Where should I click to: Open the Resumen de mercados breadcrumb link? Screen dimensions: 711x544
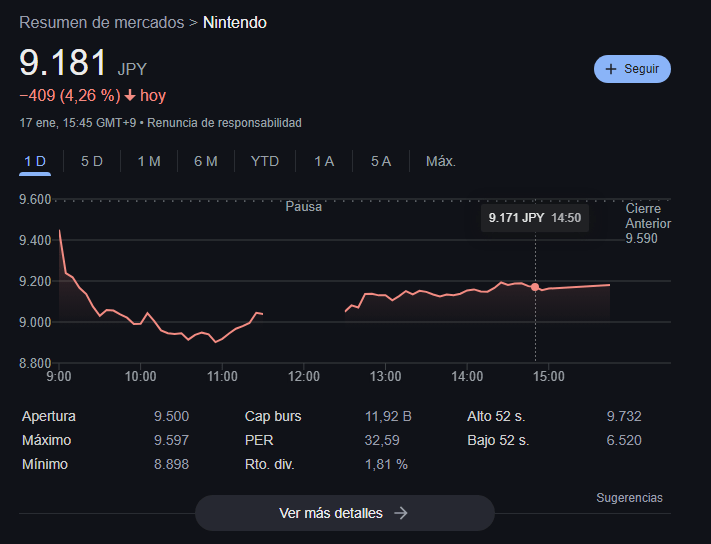coord(102,23)
